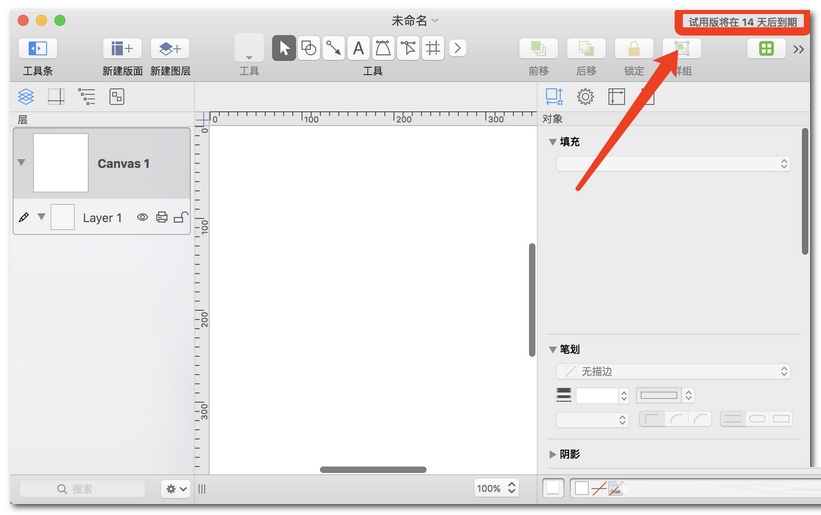821x515 pixels.
Task: Click the stroke thickness input field
Action: pyautogui.click(x=597, y=395)
